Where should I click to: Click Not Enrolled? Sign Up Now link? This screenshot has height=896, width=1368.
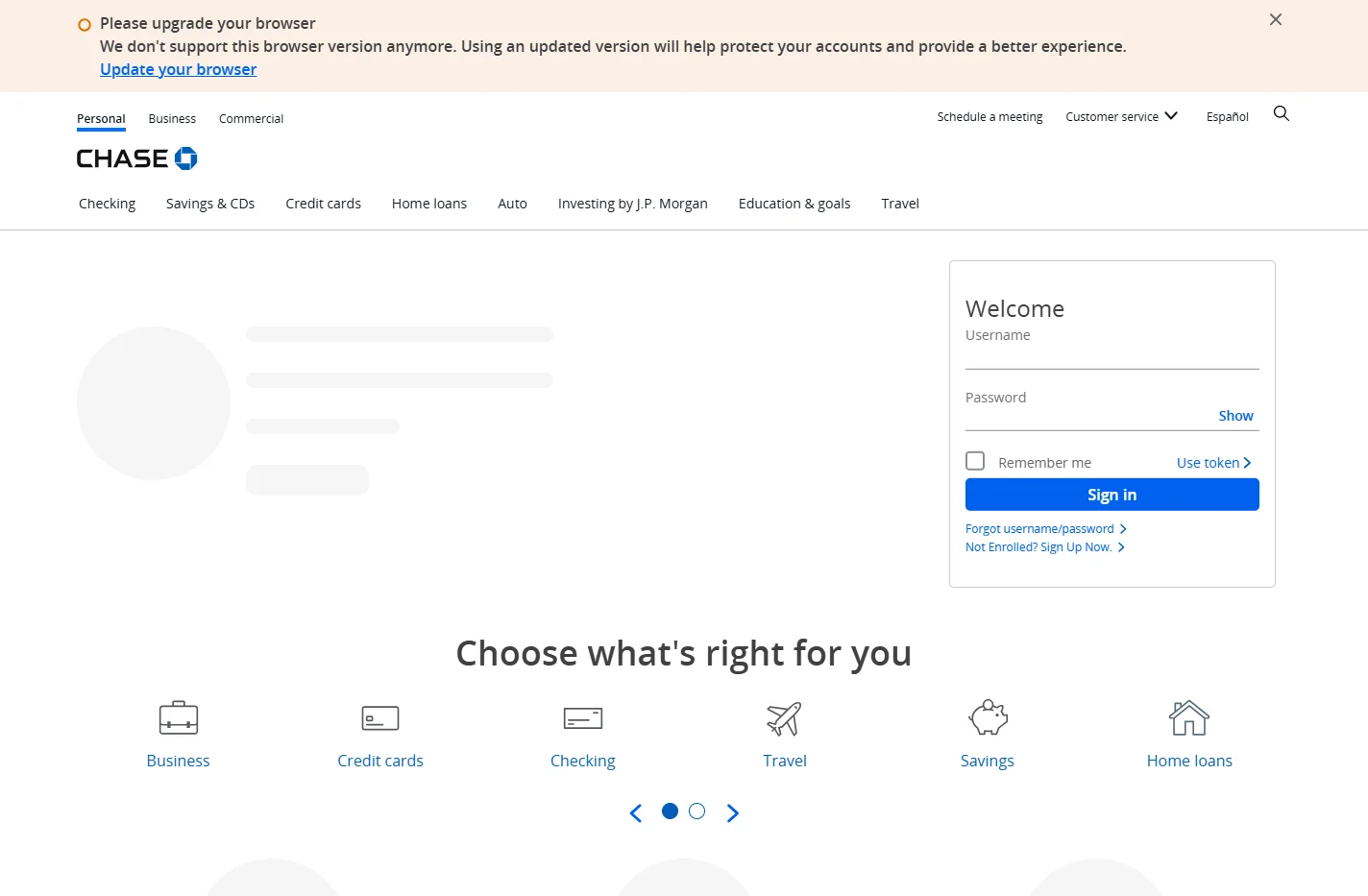1045,547
